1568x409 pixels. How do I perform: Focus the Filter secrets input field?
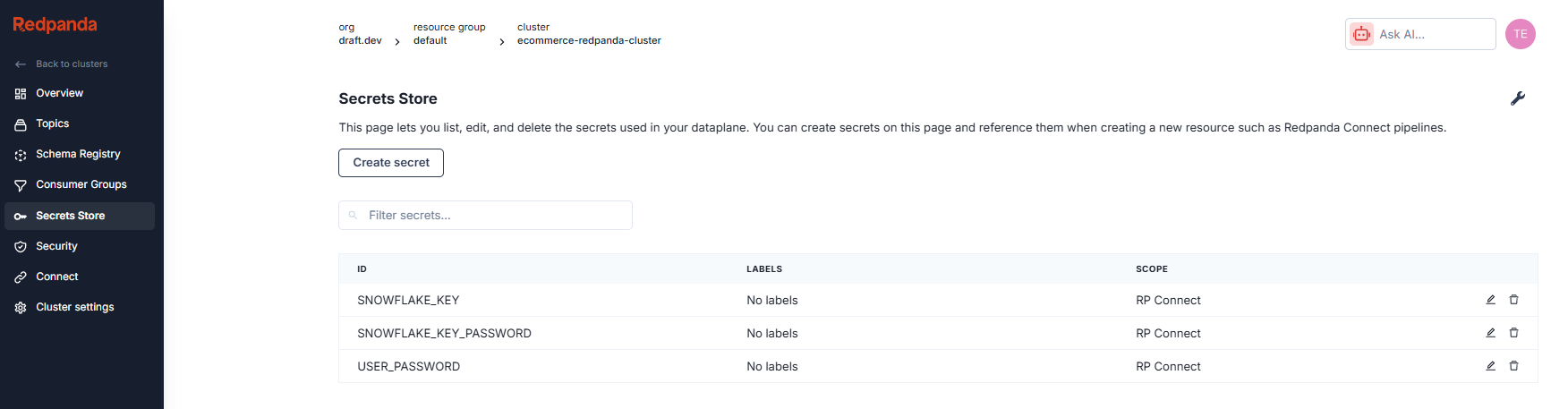(485, 216)
